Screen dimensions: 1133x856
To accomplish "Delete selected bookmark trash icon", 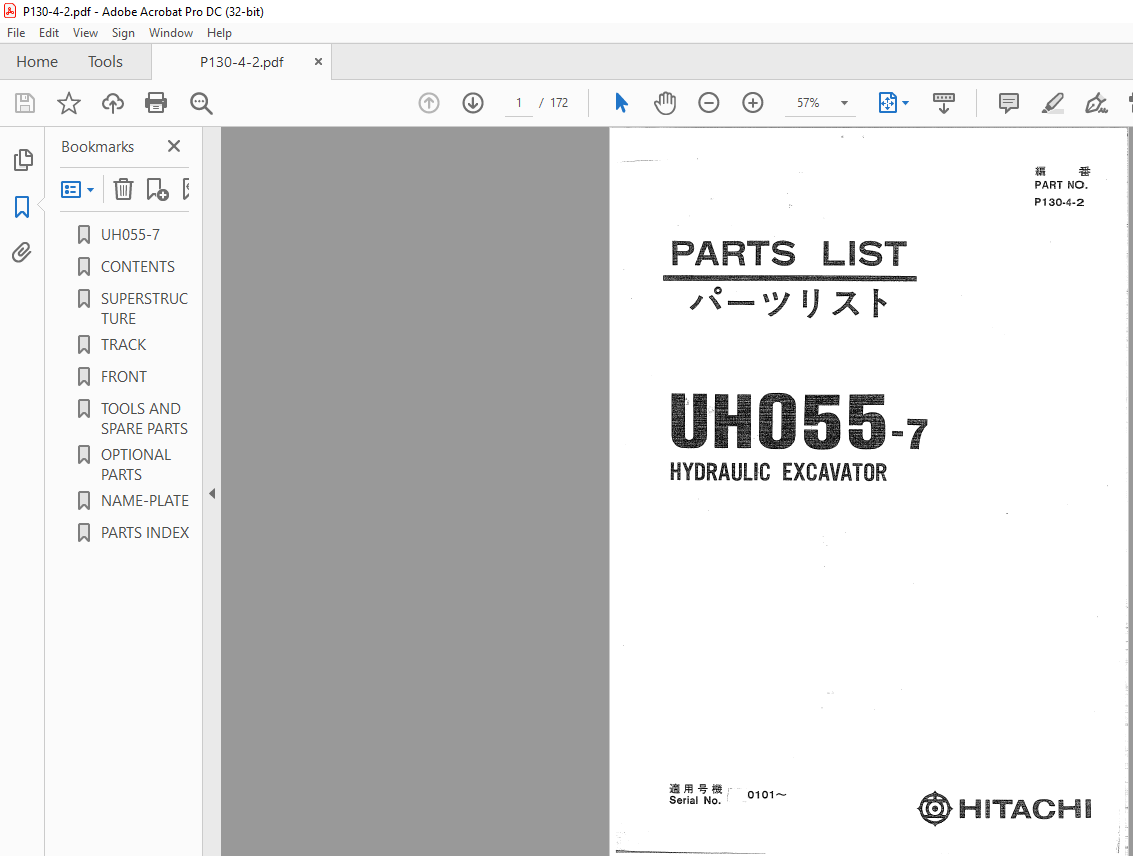I will (x=124, y=189).
